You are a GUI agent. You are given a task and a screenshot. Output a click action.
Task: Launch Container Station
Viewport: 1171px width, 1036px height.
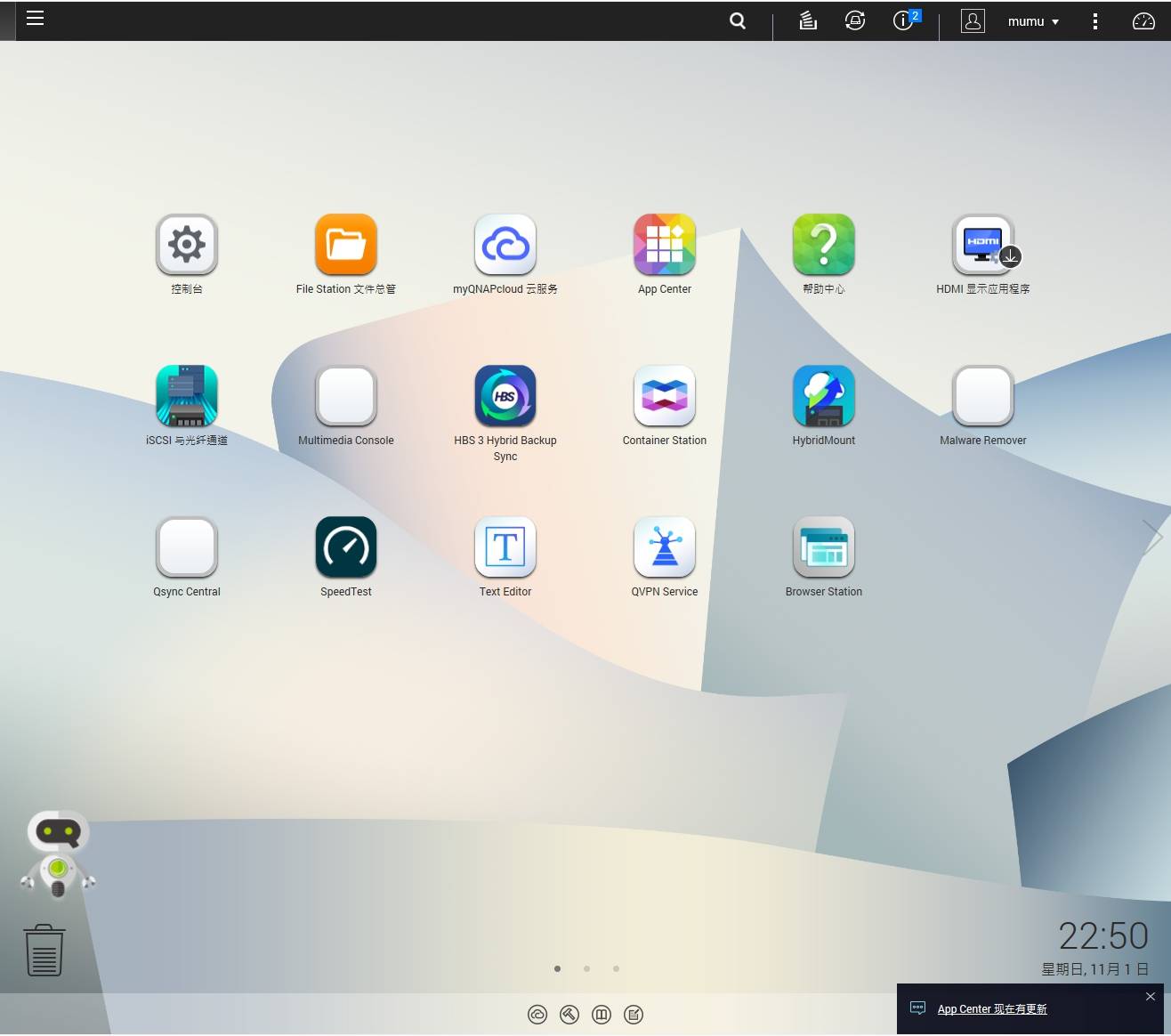pos(664,396)
